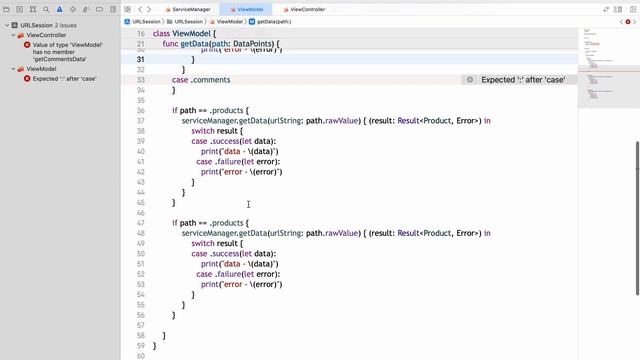The image size is (640, 360).
Task: Select ViewController in the issue navigator
Action: point(46,35)
